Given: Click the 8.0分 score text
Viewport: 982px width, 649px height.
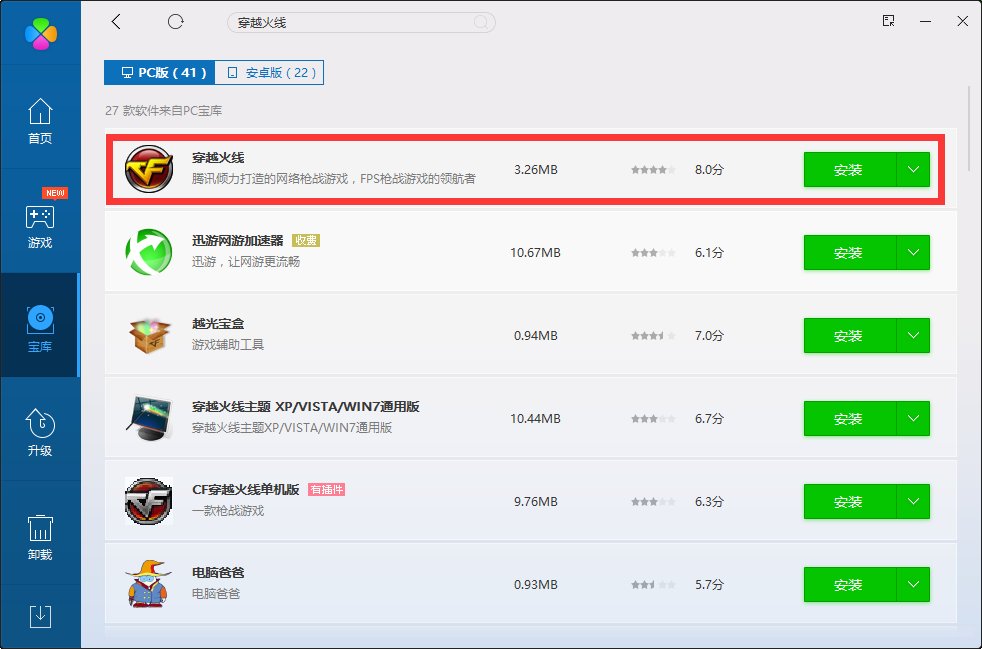Looking at the screenshot, I should click(x=709, y=170).
